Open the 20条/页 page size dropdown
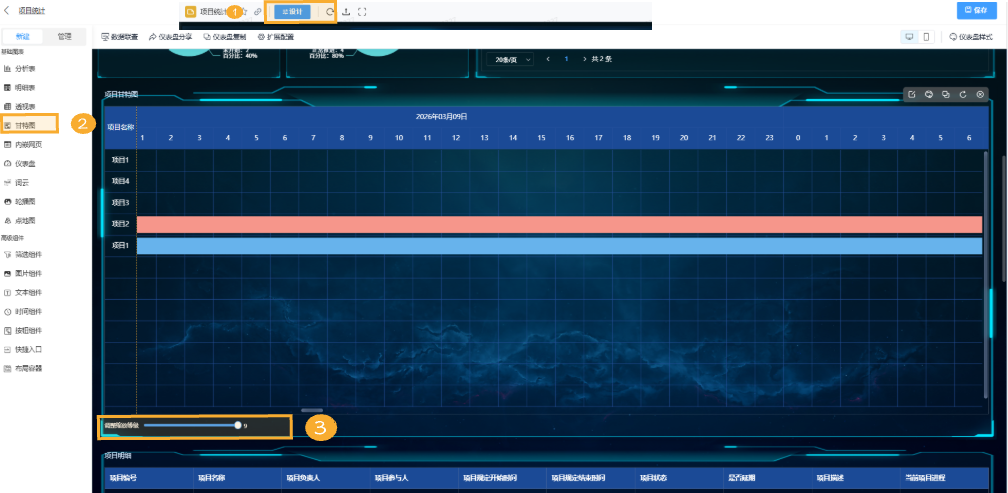Viewport: 1008px width, 493px height. [x=512, y=60]
